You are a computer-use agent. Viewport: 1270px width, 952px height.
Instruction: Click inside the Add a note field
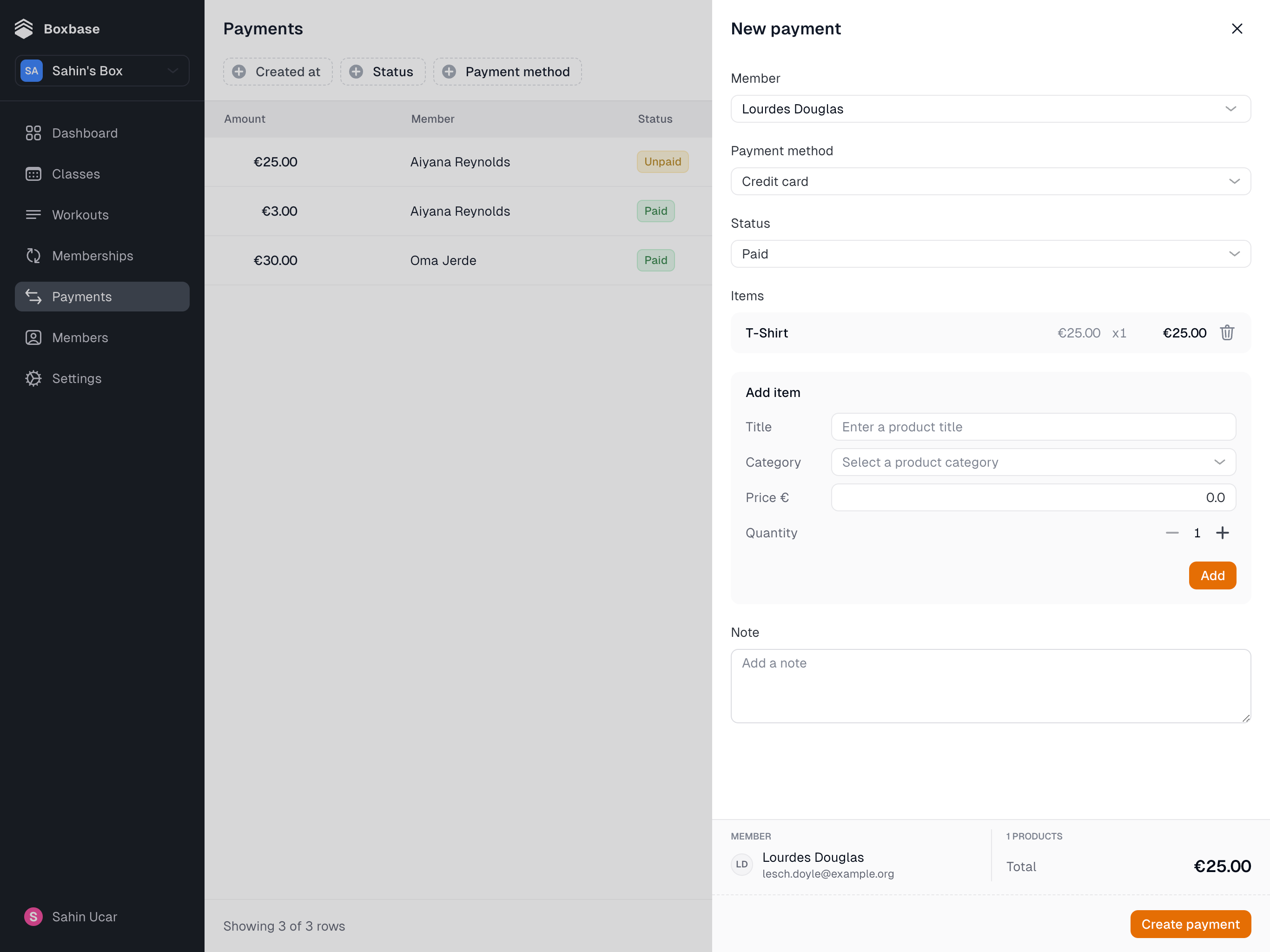pyautogui.click(x=991, y=686)
